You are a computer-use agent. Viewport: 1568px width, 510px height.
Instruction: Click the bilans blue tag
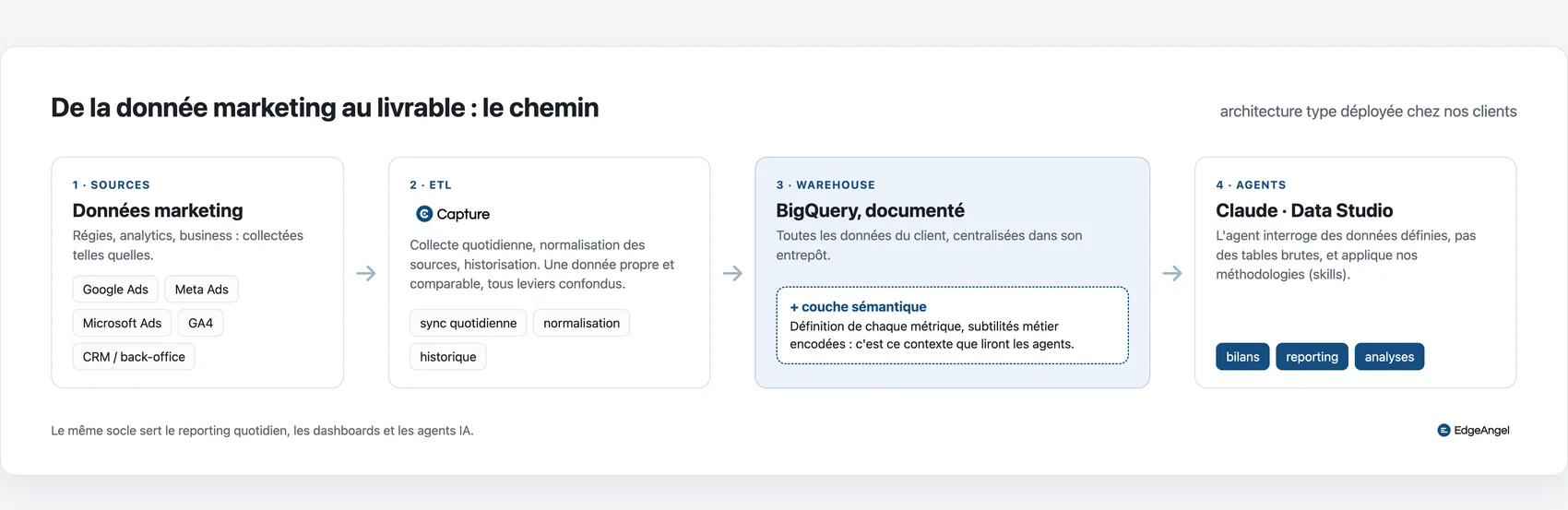point(1242,357)
